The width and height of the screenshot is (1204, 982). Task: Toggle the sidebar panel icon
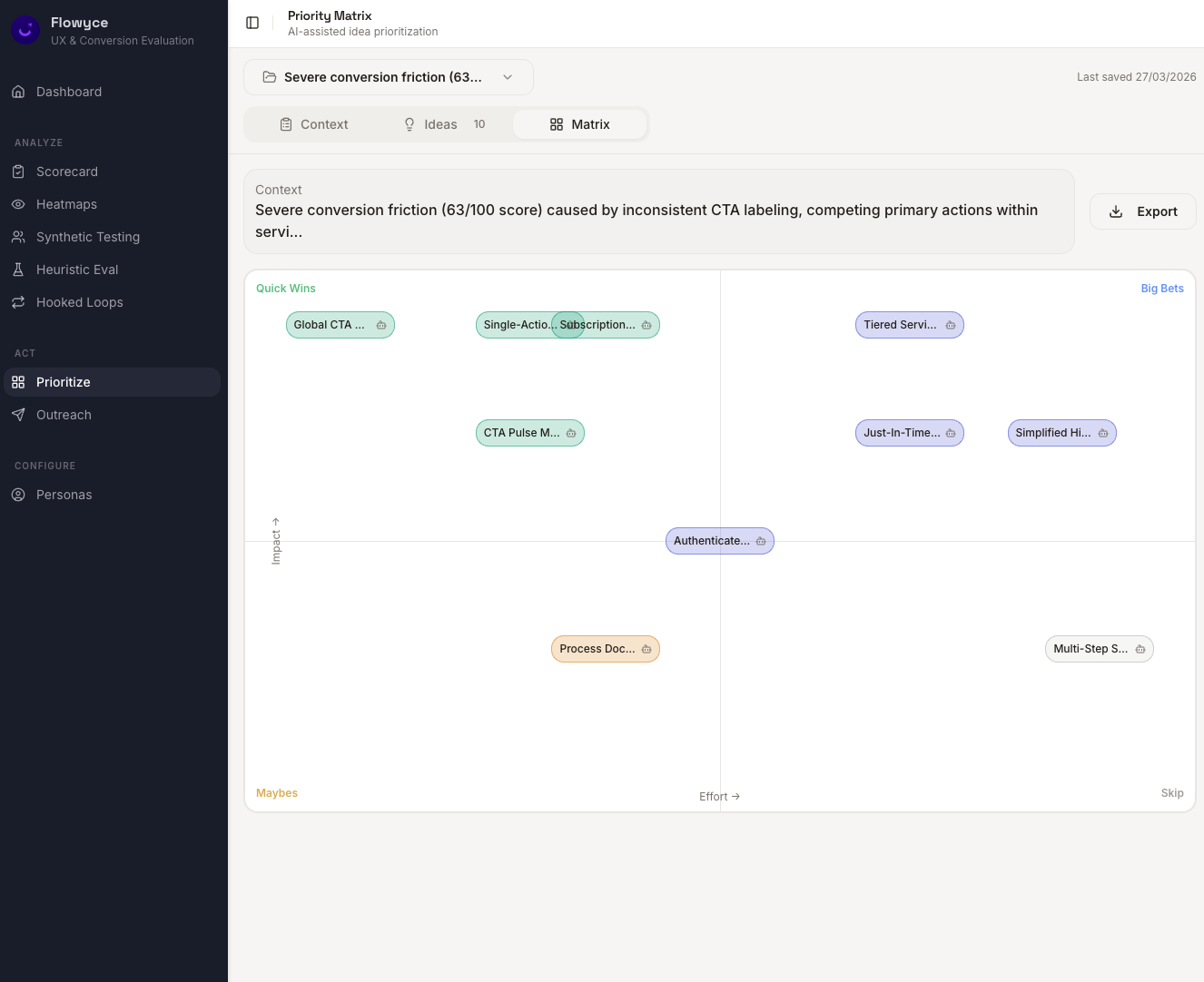tap(252, 23)
